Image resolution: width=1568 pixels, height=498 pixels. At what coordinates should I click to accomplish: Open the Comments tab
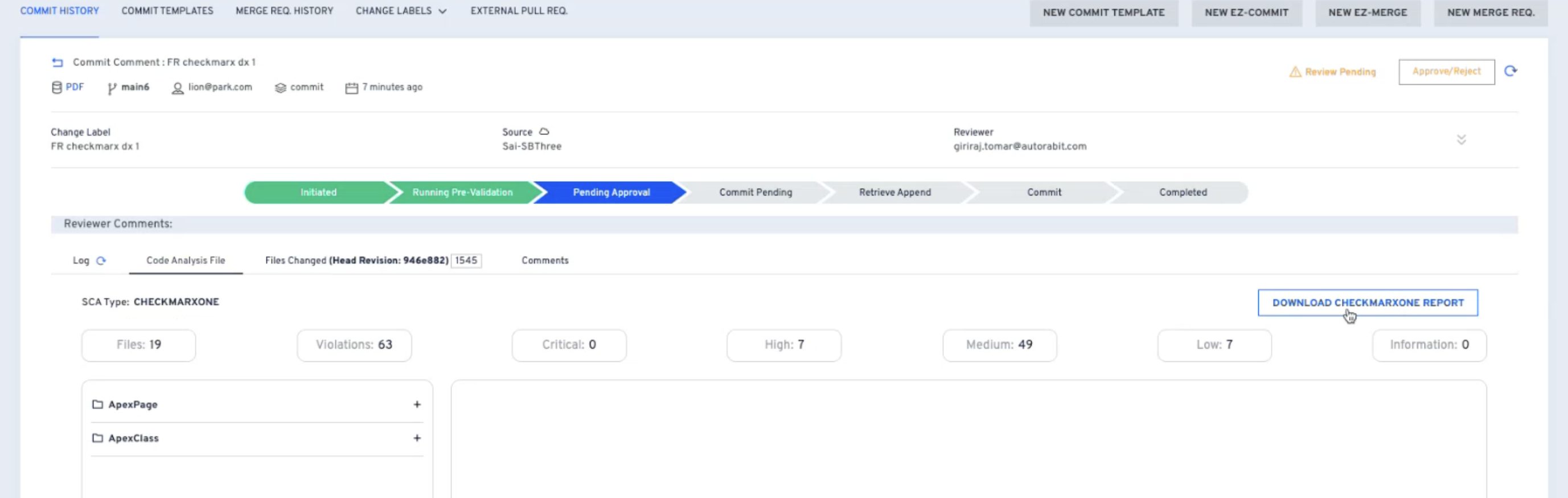click(x=545, y=260)
